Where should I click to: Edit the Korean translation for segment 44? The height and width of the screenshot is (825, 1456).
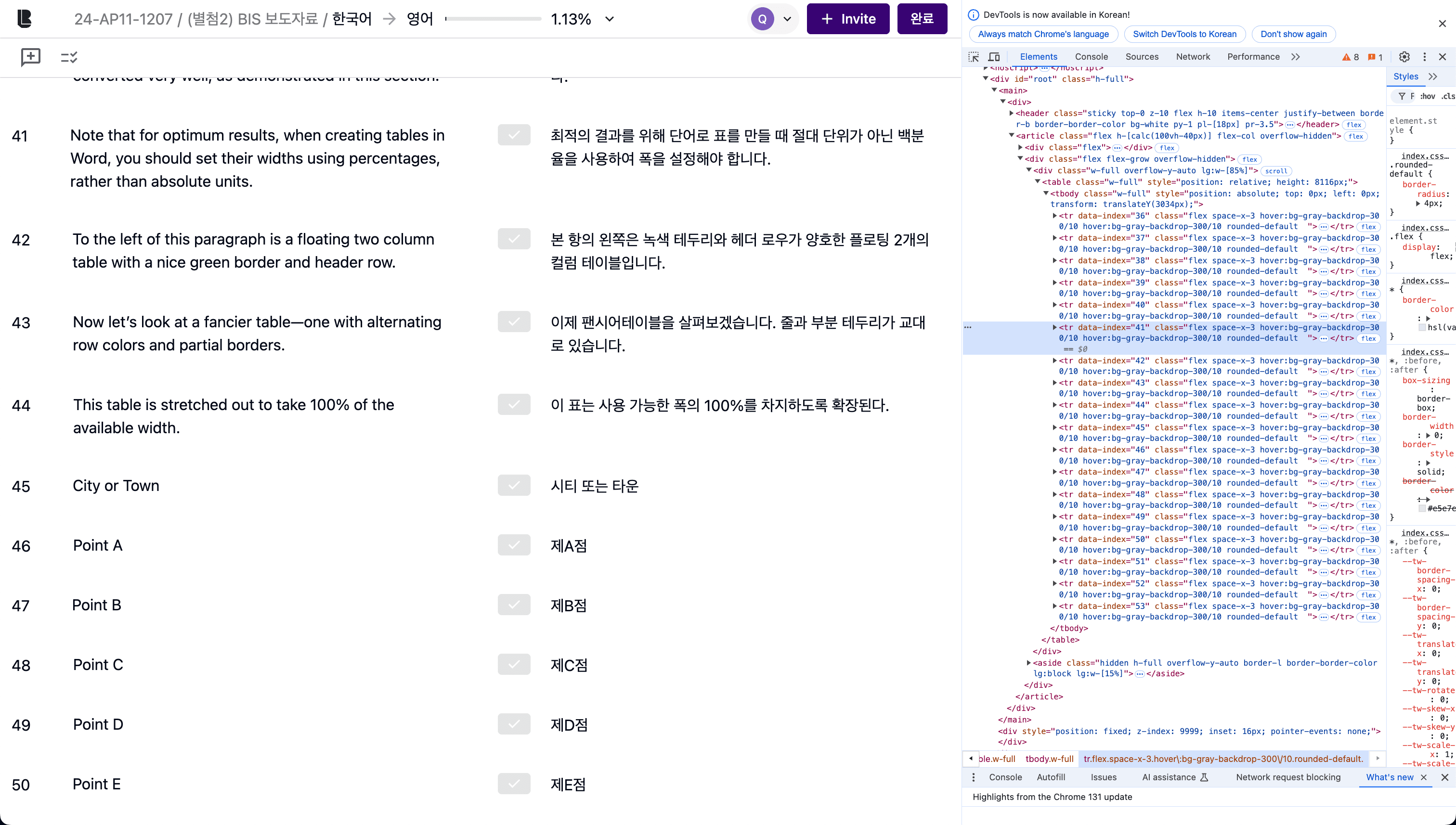[x=720, y=406]
